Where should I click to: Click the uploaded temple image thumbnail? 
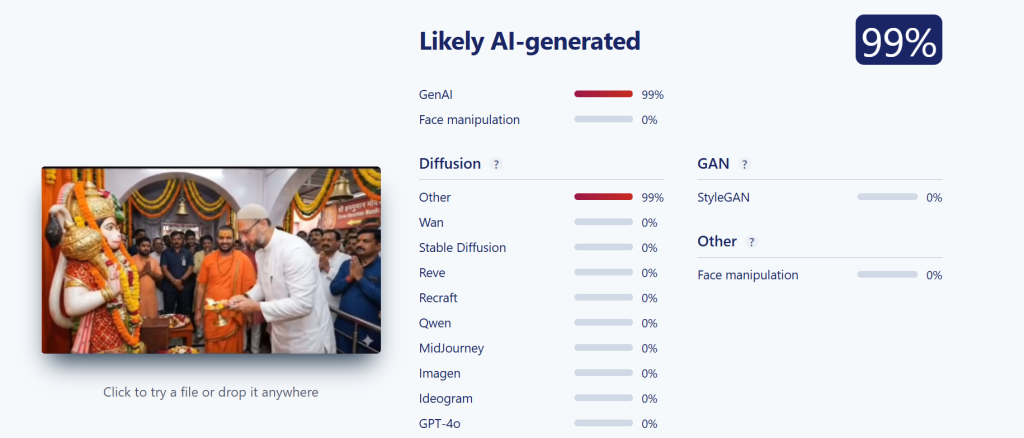point(211,260)
